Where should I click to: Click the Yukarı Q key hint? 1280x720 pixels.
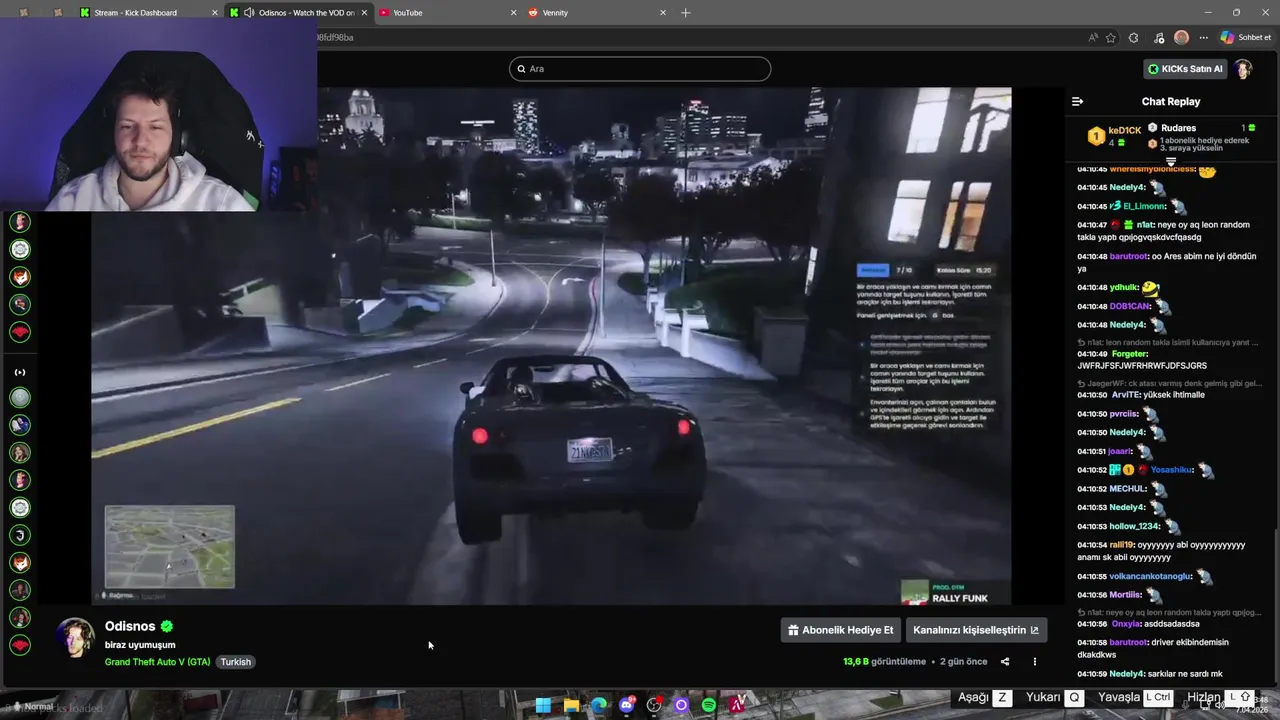pos(1055,697)
